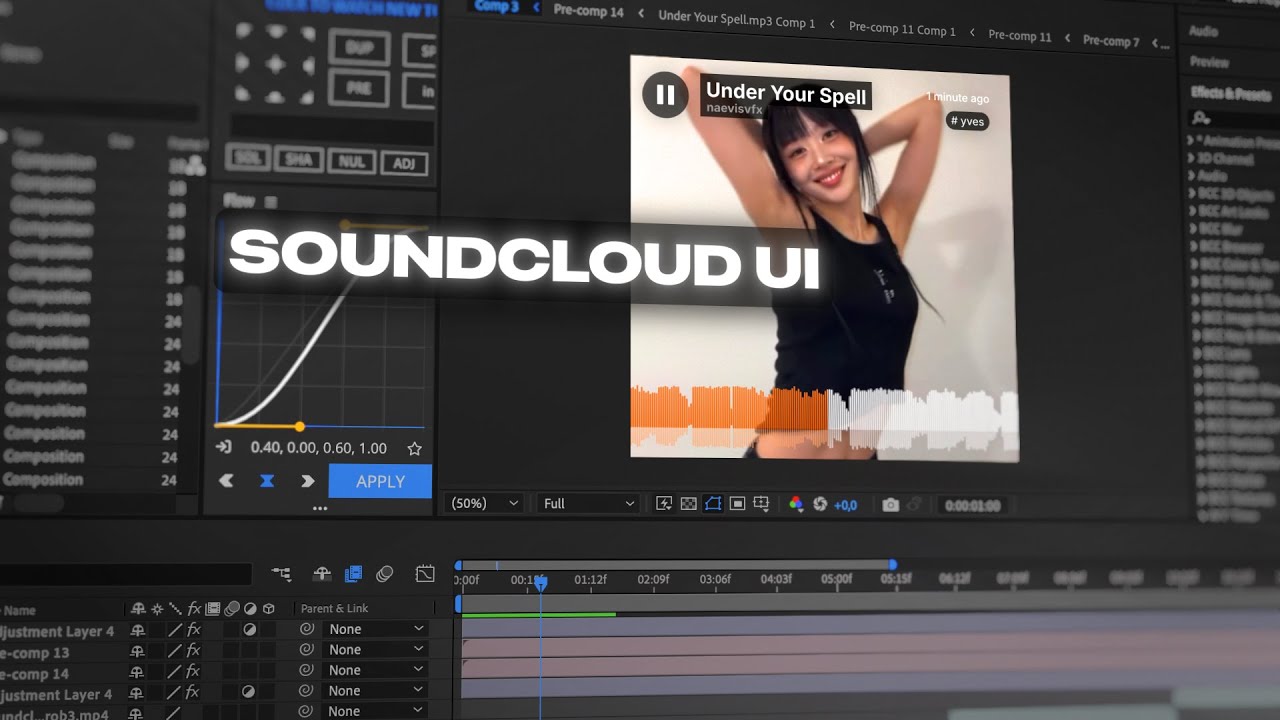Viewport: 1280px width, 720px height.
Task: Click the work area end handle
Action: point(892,565)
